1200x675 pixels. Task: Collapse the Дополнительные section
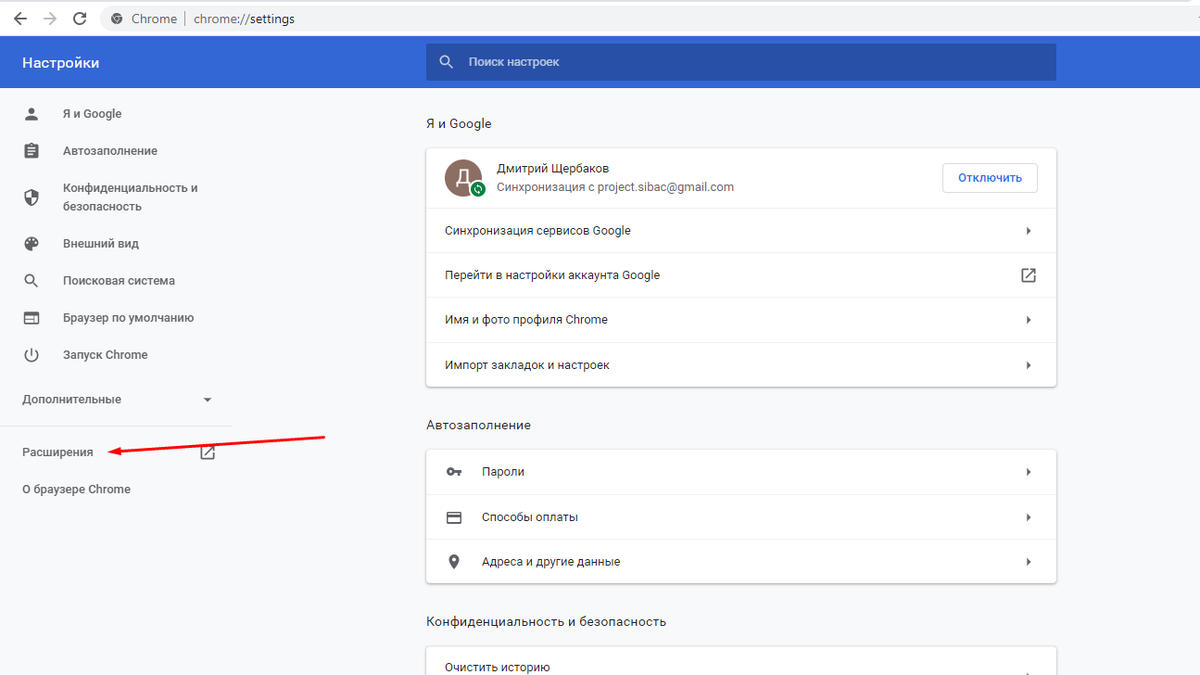pos(207,399)
